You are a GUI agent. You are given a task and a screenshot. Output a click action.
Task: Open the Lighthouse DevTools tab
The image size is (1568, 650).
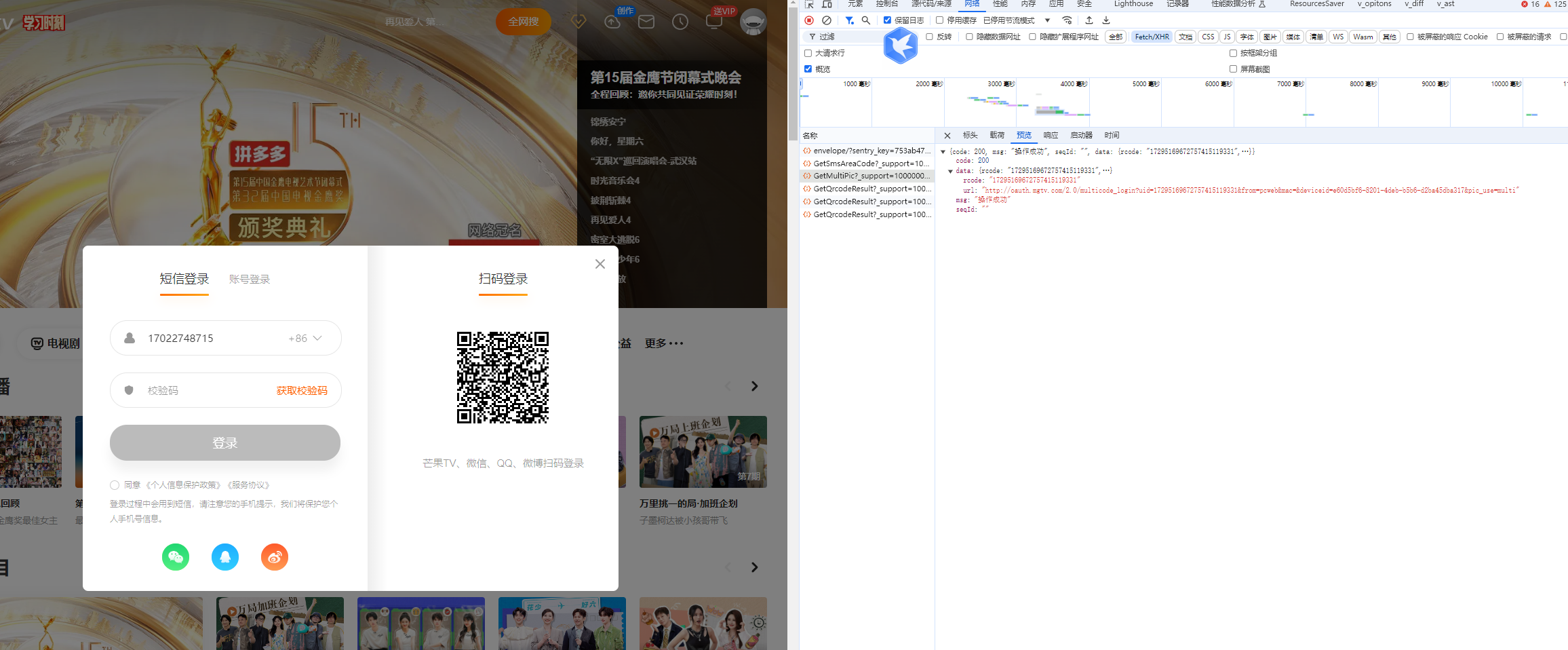tap(1133, 4)
